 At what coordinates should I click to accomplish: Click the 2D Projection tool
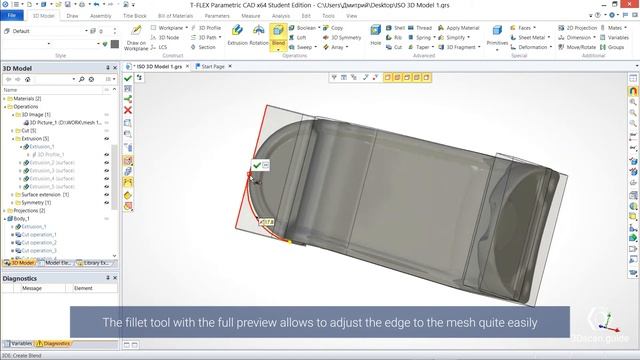click(578, 28)
